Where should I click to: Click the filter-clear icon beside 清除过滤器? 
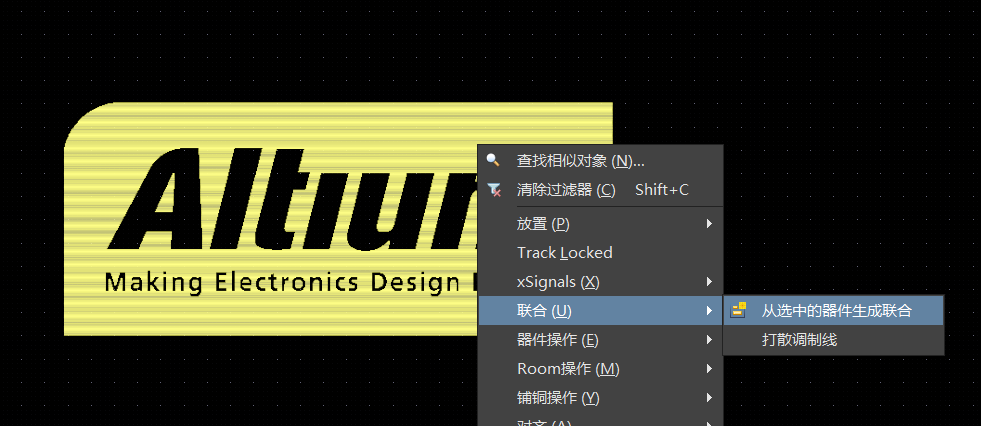tap(494, 190)
